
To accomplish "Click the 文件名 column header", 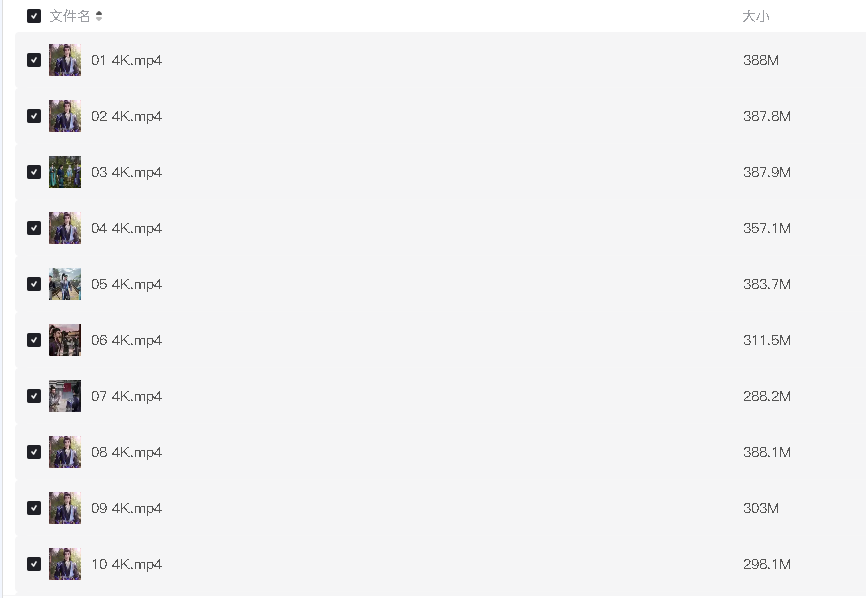I will click(70, 16).
